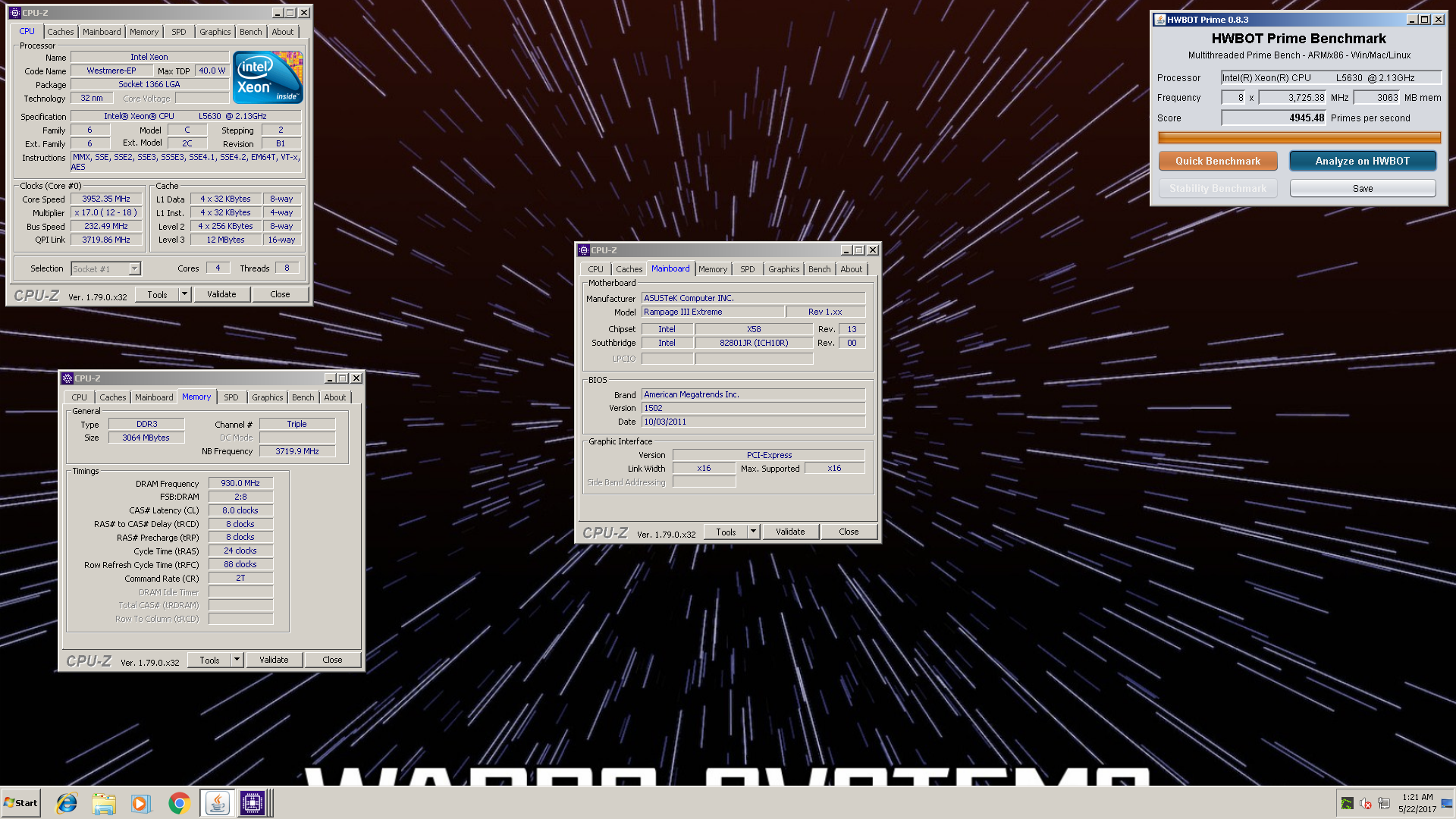
Task: Click Quick Benchmark button
Action: coord(1218,161)
